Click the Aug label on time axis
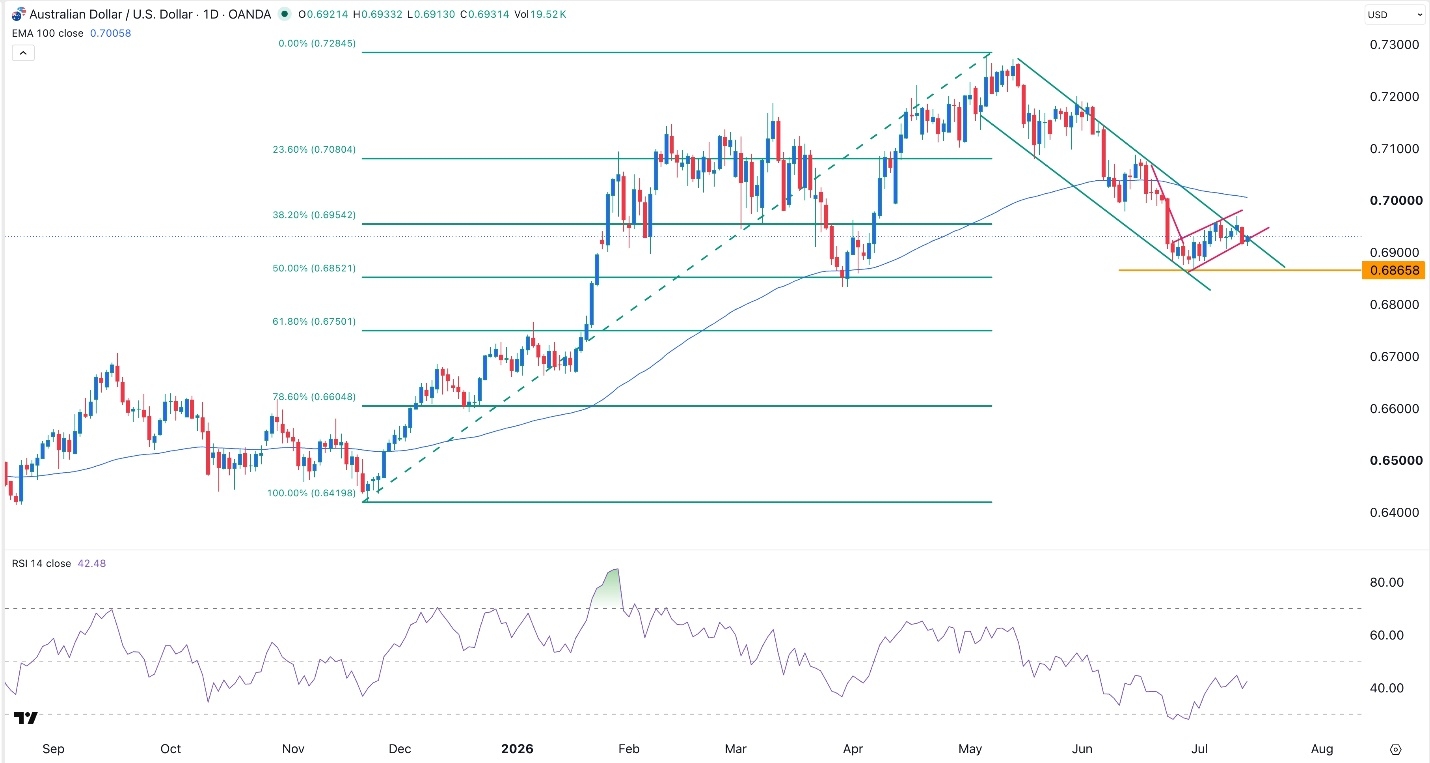 click(x=1321, y=749)
